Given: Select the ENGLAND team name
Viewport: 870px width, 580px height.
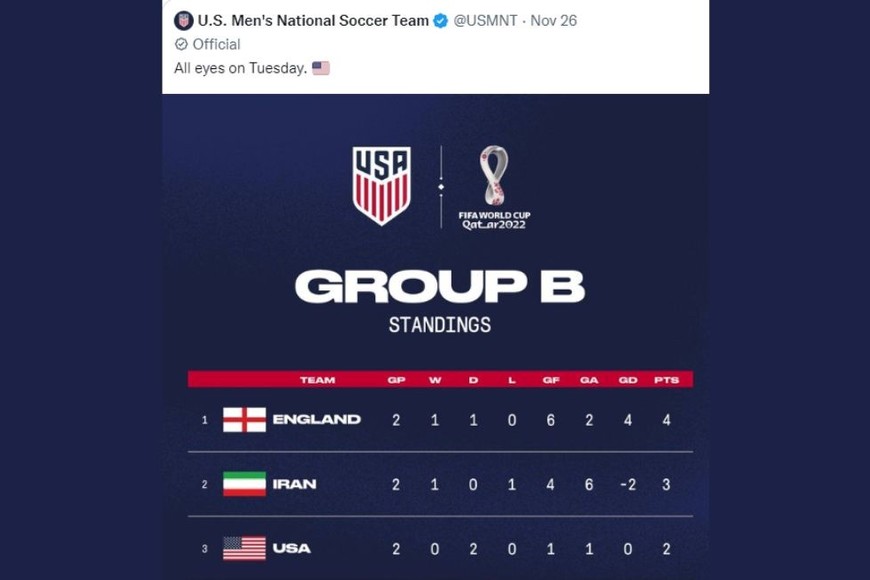Looking at the screenshot, I should pos(316,419).
